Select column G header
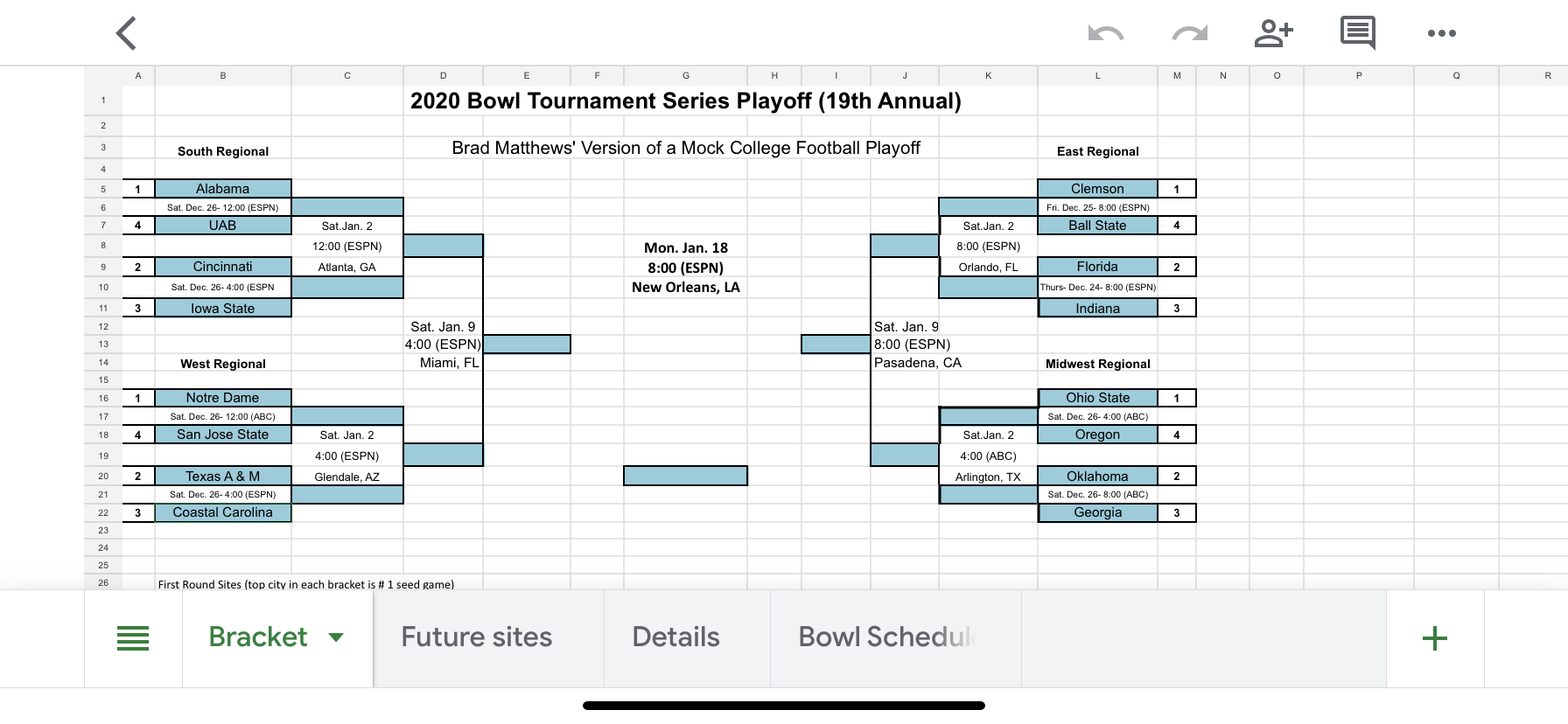Screen dimensions: 1568x724 (685, 76)
